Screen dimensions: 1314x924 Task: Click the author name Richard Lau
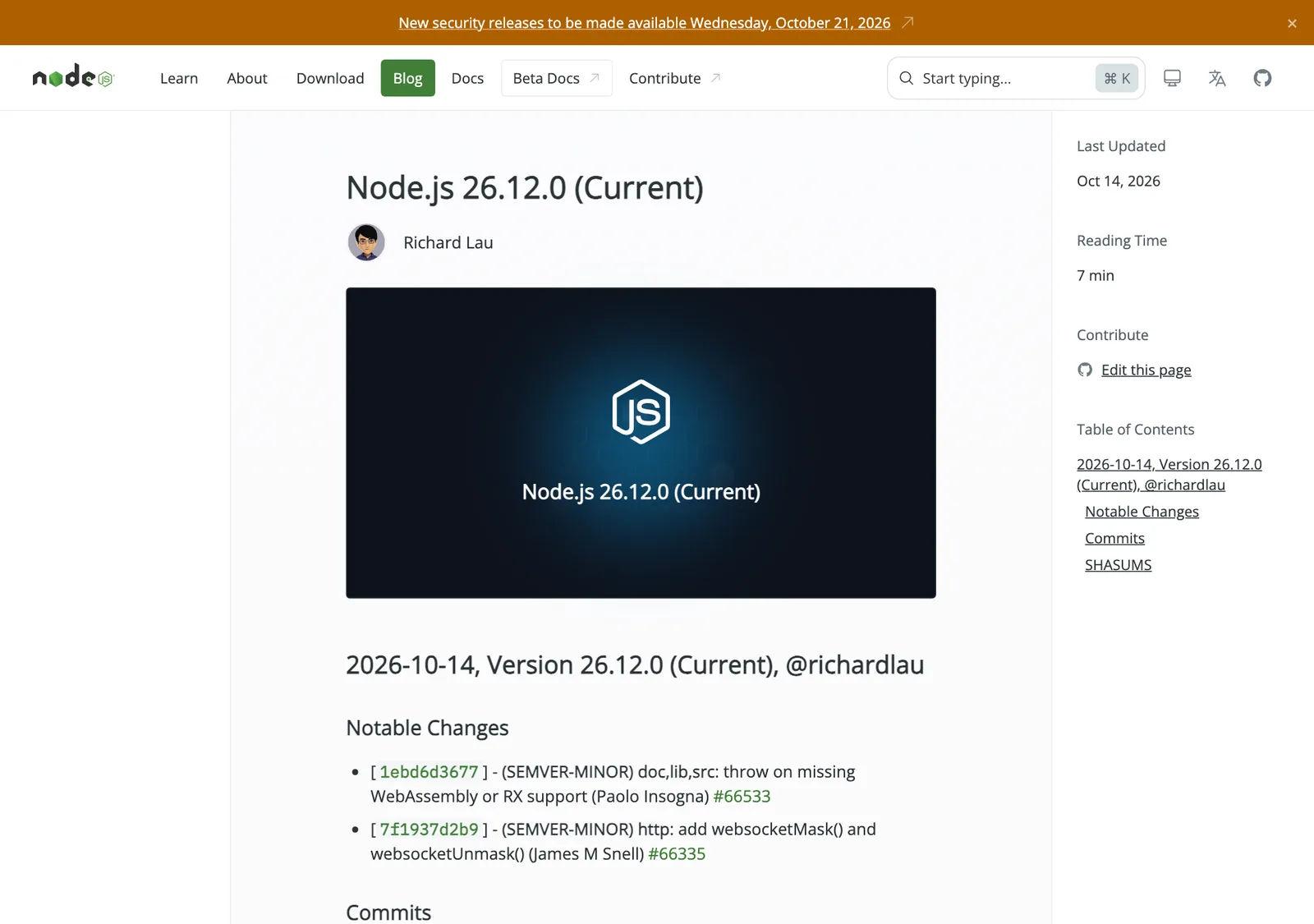coord(448,242)
